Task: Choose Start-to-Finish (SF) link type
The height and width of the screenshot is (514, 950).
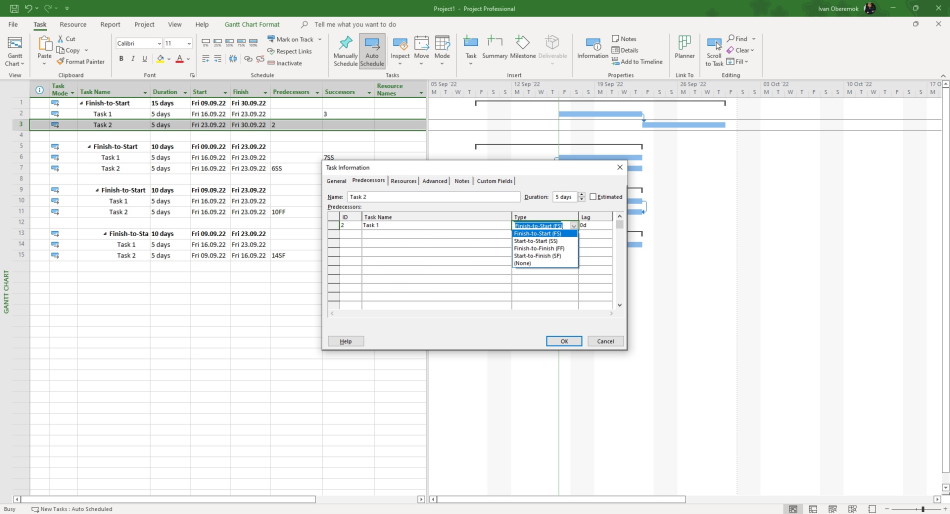Action: click(545, 256)
